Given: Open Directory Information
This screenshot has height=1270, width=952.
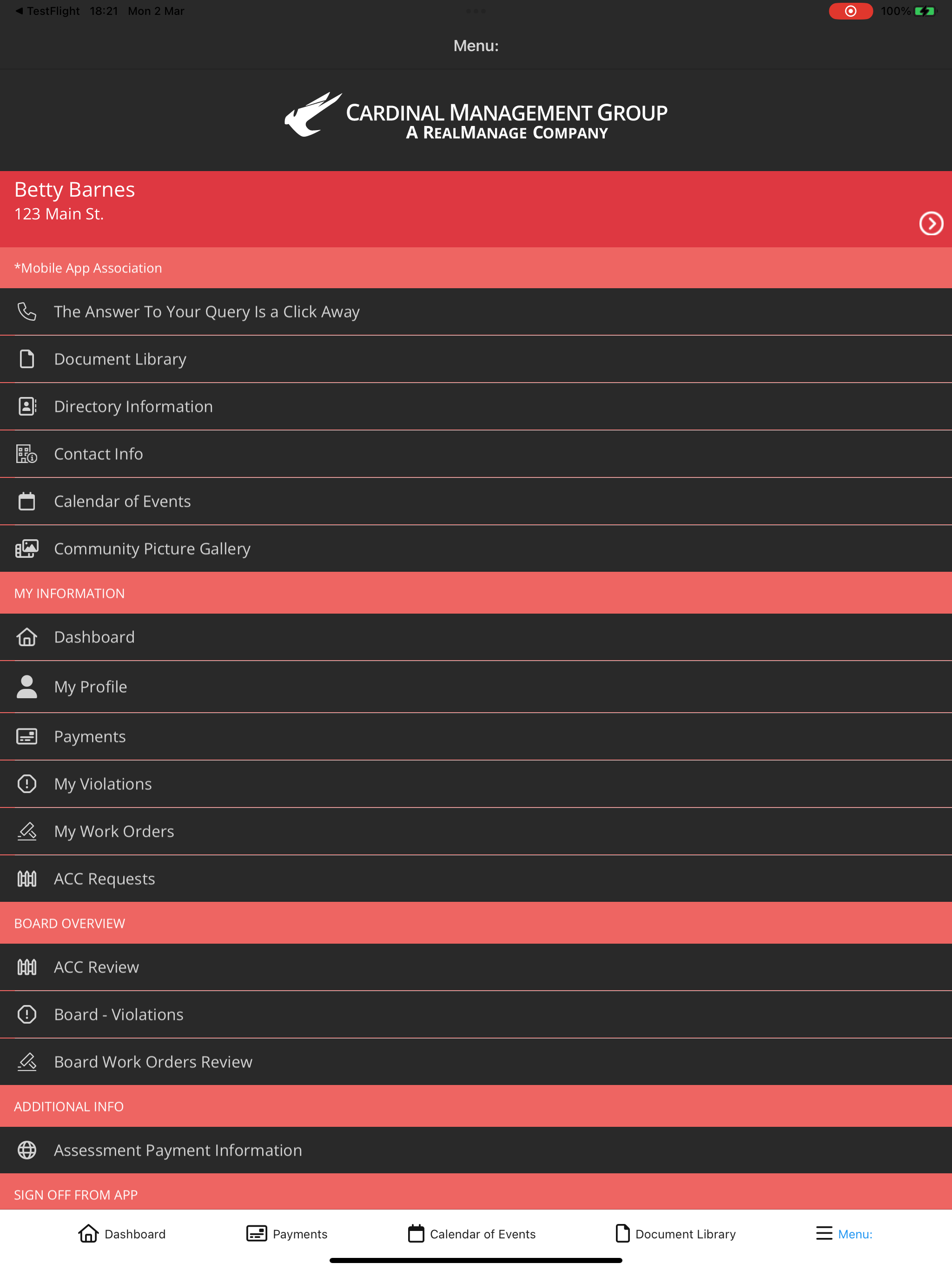Looking at the screenshot, I should [476, 406].
